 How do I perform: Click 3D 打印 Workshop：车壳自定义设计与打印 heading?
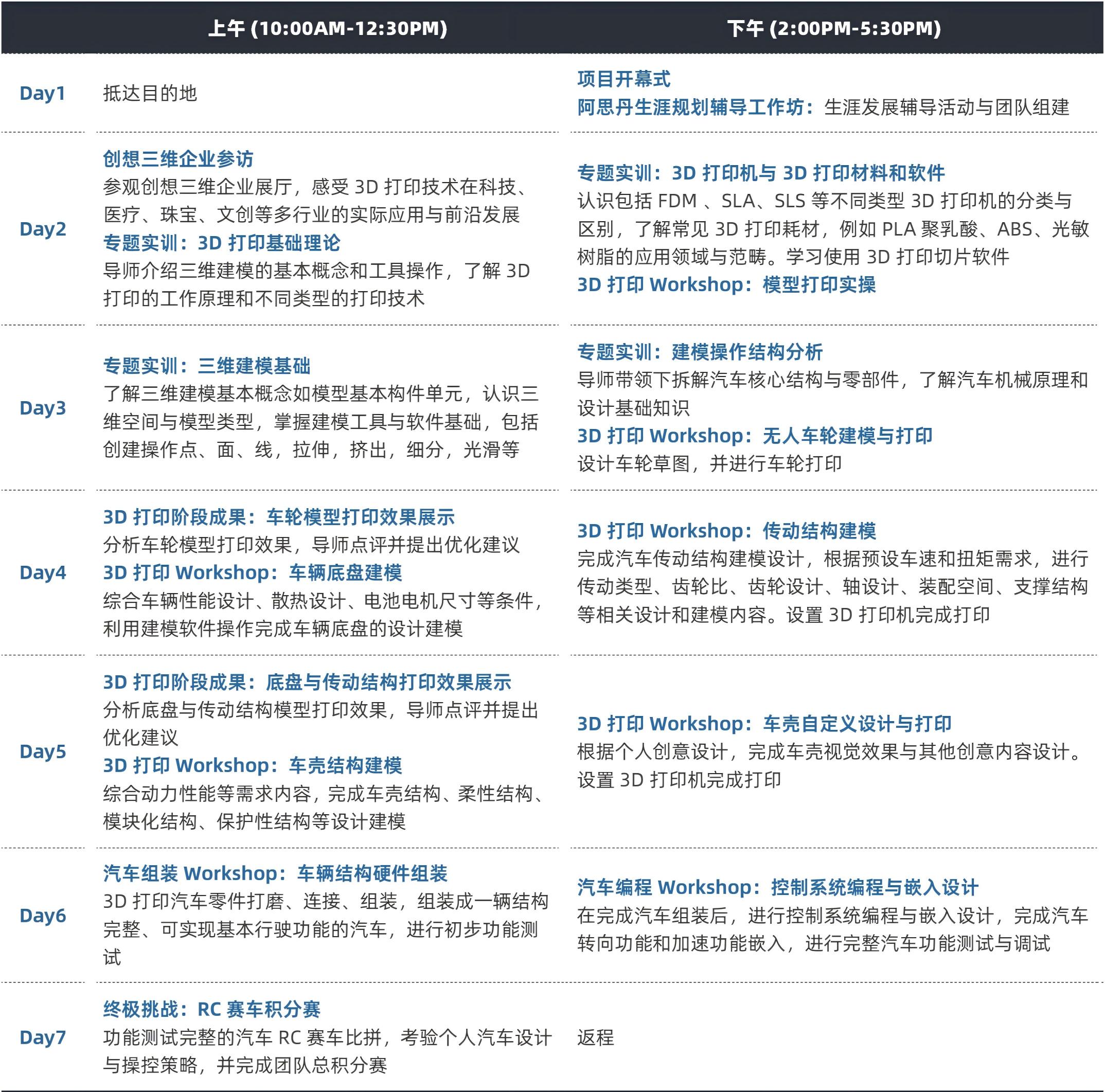pos(764,724)
